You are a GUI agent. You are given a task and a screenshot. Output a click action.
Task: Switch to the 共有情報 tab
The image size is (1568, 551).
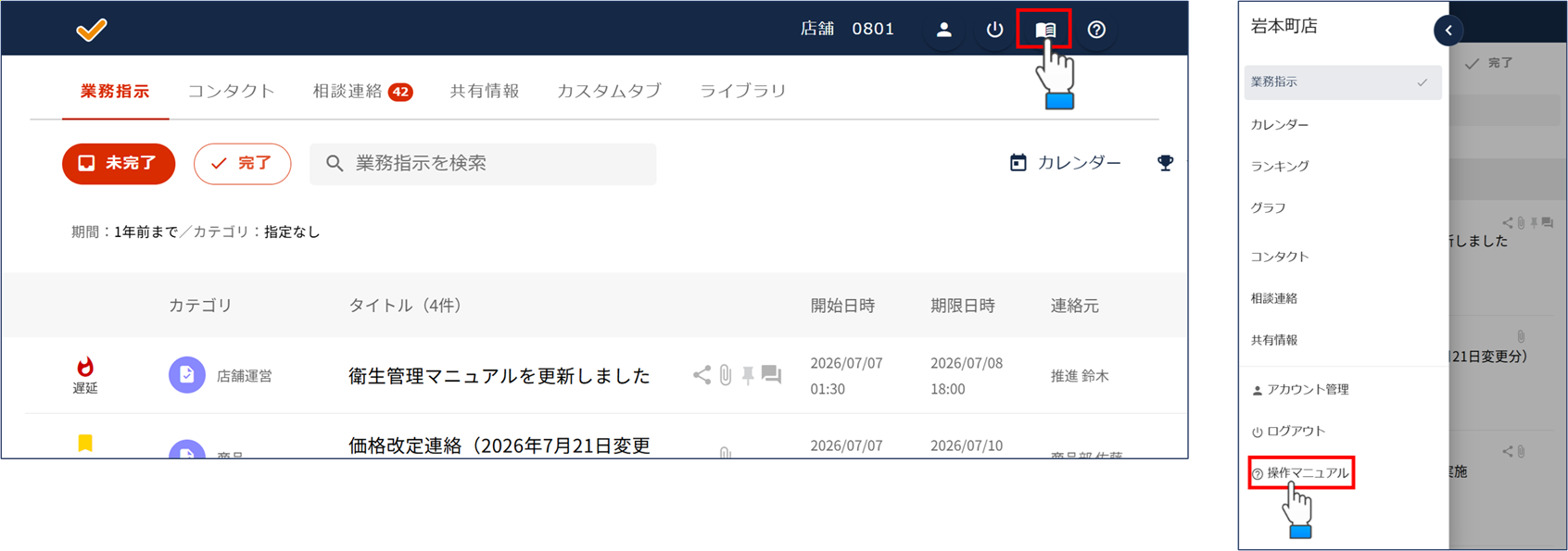tap(485, 91)
